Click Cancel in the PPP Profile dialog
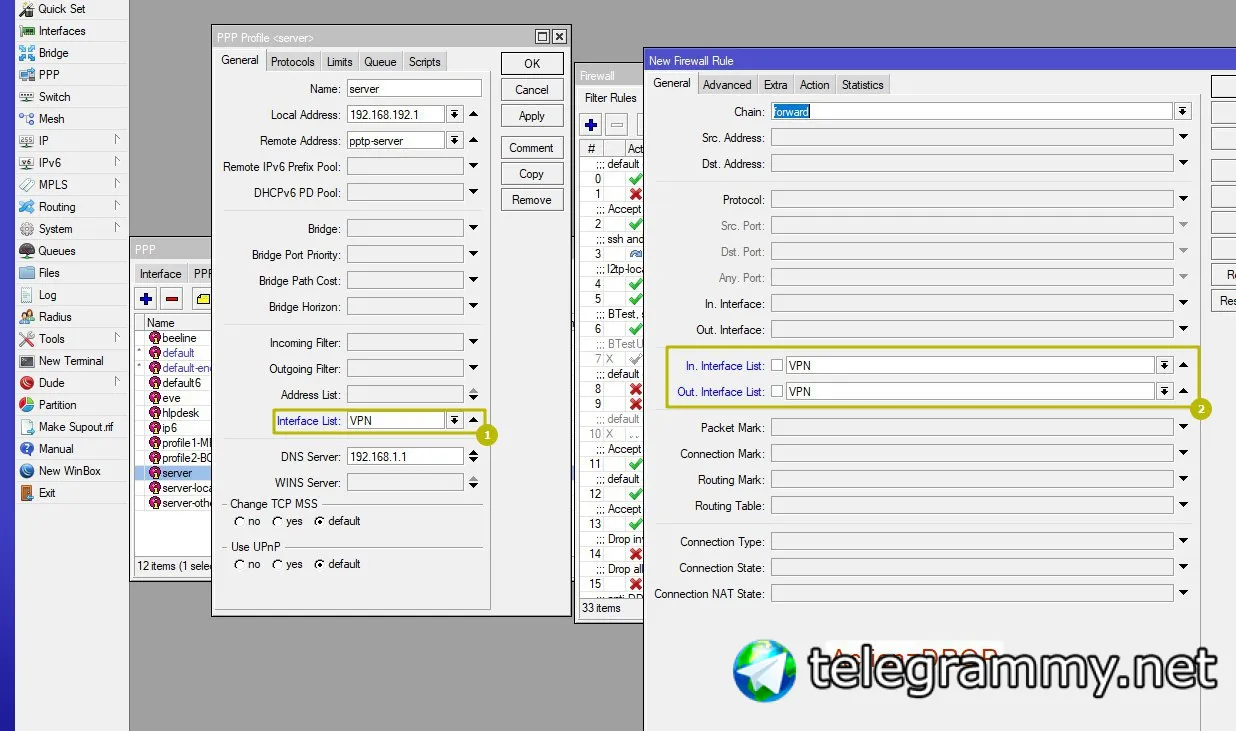The width and height of the screenshot is (1236, 731). tap(532, 90)
